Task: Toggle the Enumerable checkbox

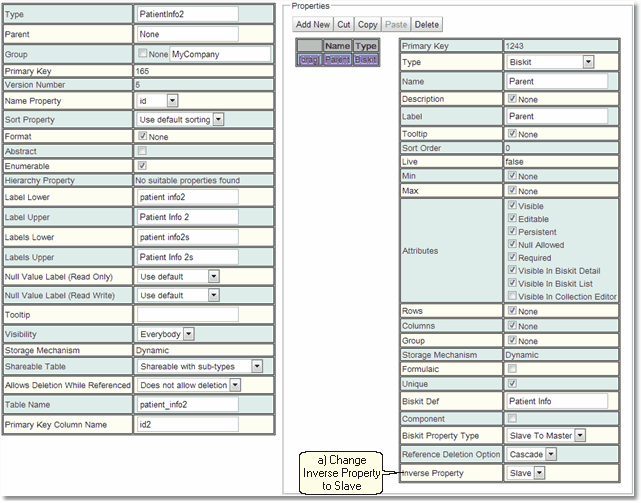Action: pos(142,165)
